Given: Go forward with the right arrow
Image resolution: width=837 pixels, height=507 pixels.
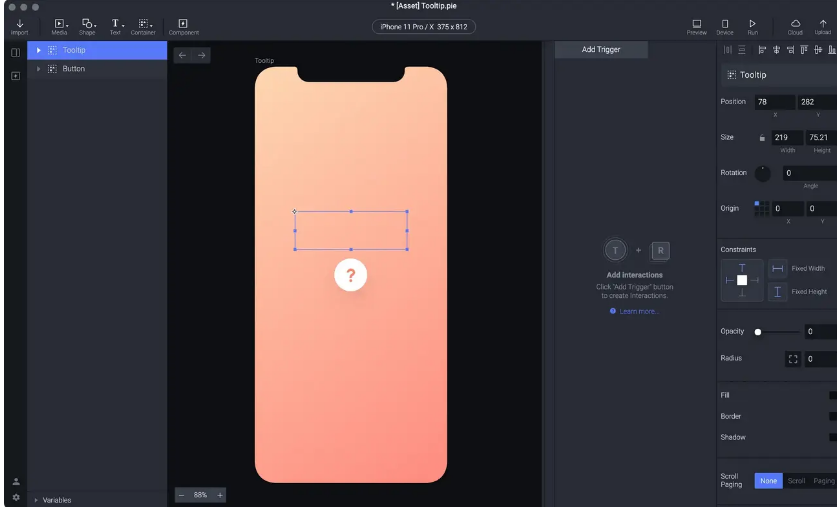Looking at the screenshot, I should tap(201, 55).
